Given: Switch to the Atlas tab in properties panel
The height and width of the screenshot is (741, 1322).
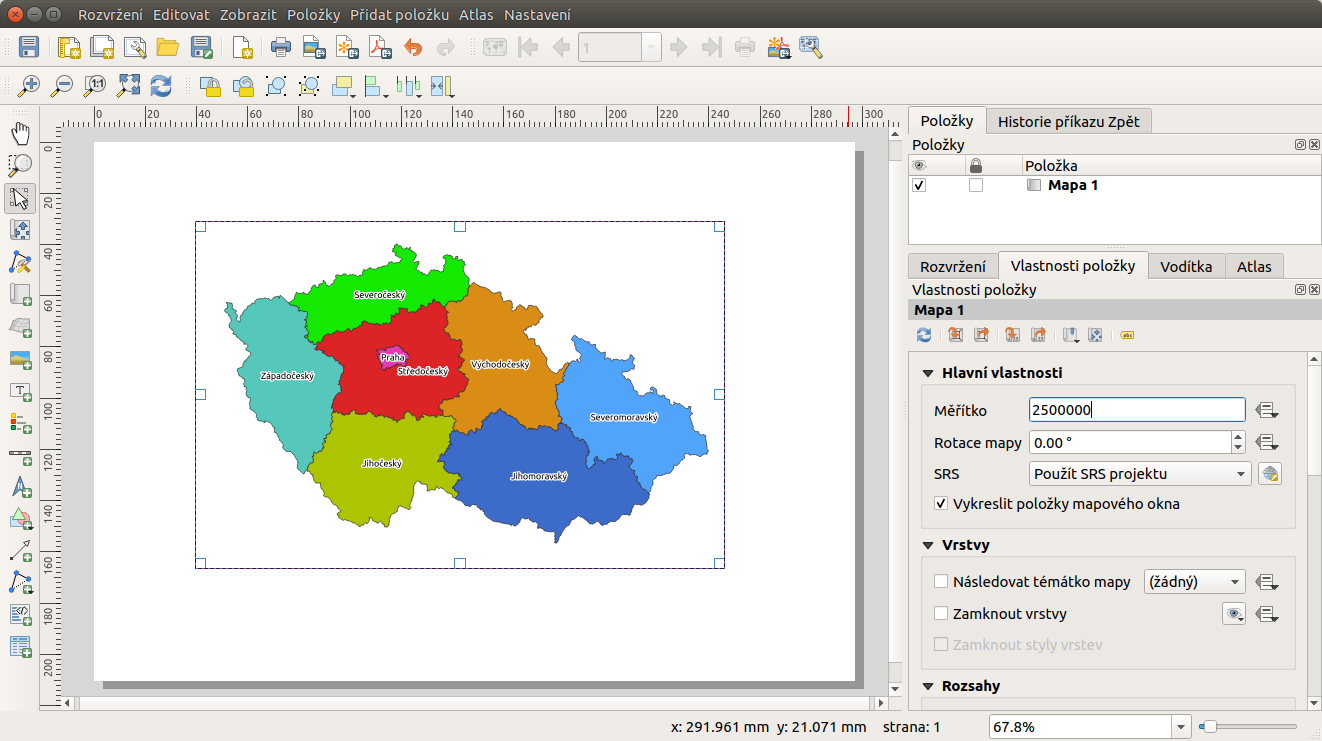Looking at the screenshot, I should 1254,266.
